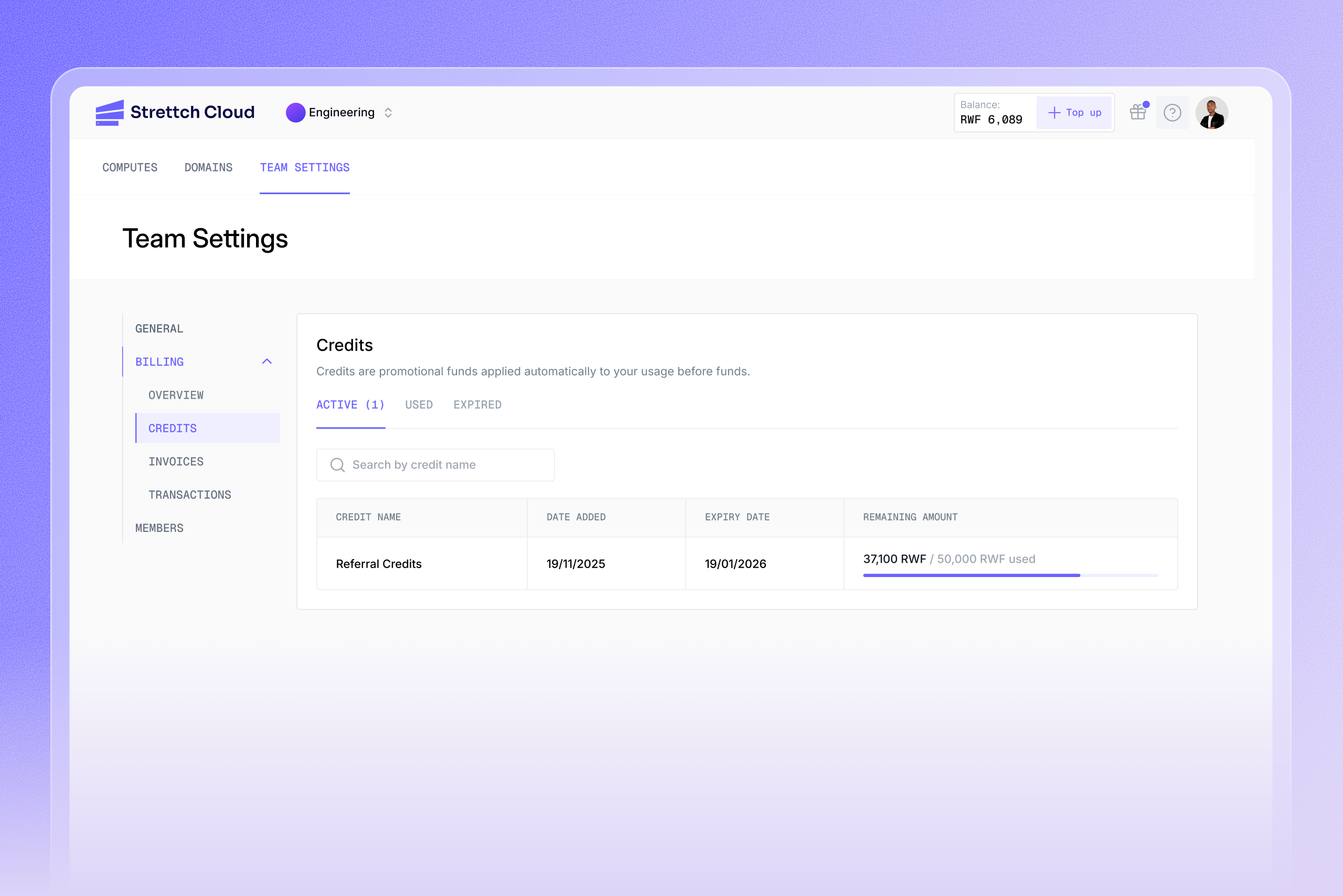The width and height of the screenshot is (1343, 896).
Task: Click the Referral Credits usage progress bar
Action: [x=1010, y=575]
